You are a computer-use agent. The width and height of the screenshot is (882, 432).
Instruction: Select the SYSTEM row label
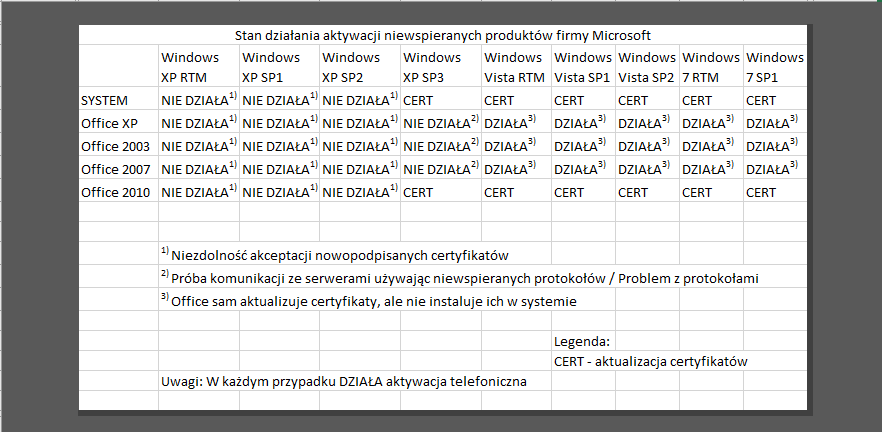coord(119,100)
